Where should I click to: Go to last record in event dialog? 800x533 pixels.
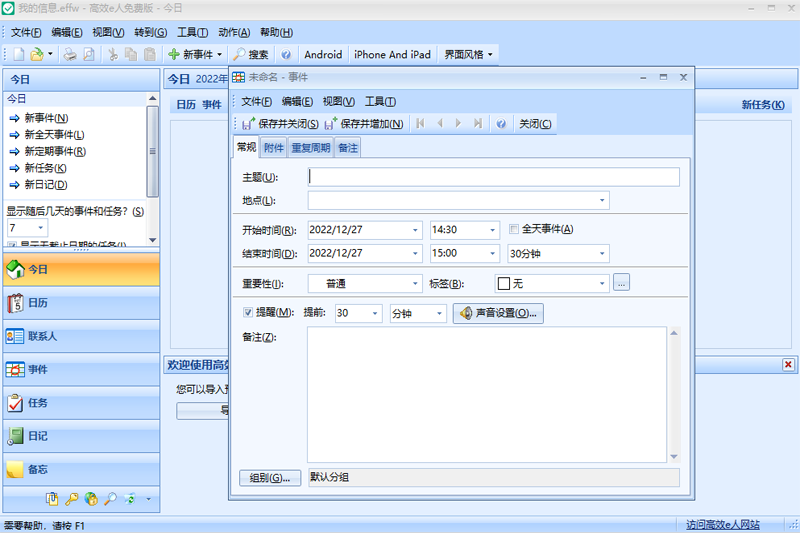[478, 123]
